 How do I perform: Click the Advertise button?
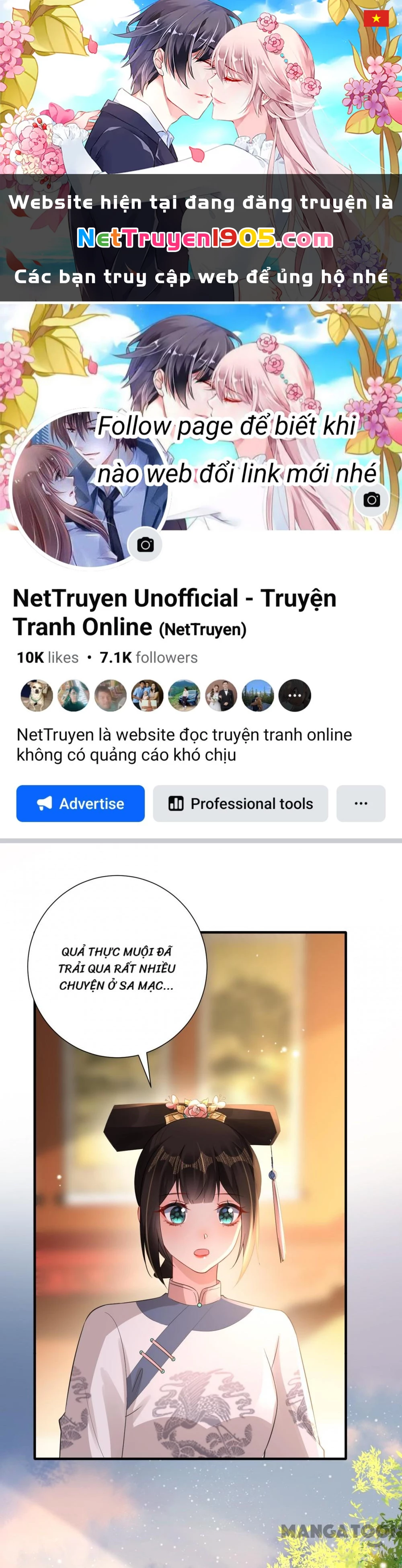pyautogui.click(x=80, y=803)
